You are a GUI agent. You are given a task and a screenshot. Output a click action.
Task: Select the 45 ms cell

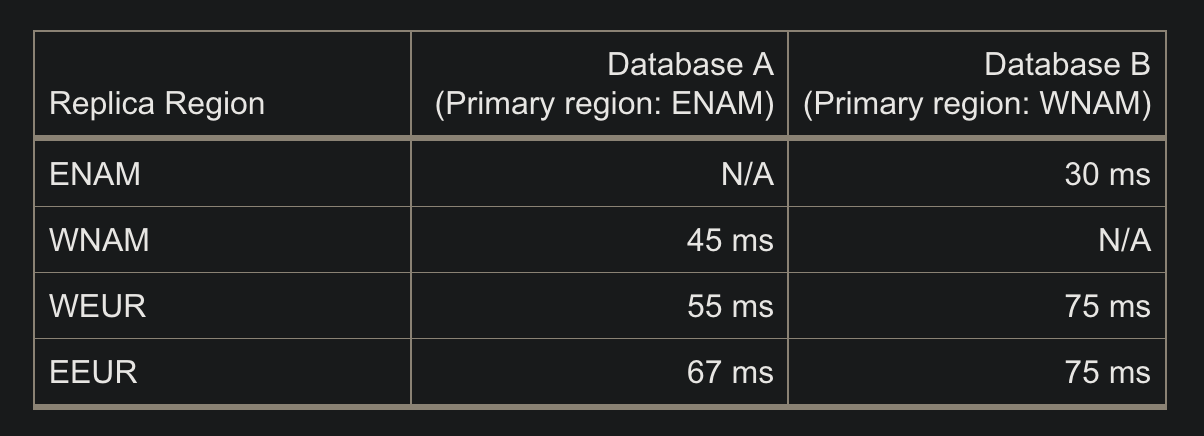730,240
